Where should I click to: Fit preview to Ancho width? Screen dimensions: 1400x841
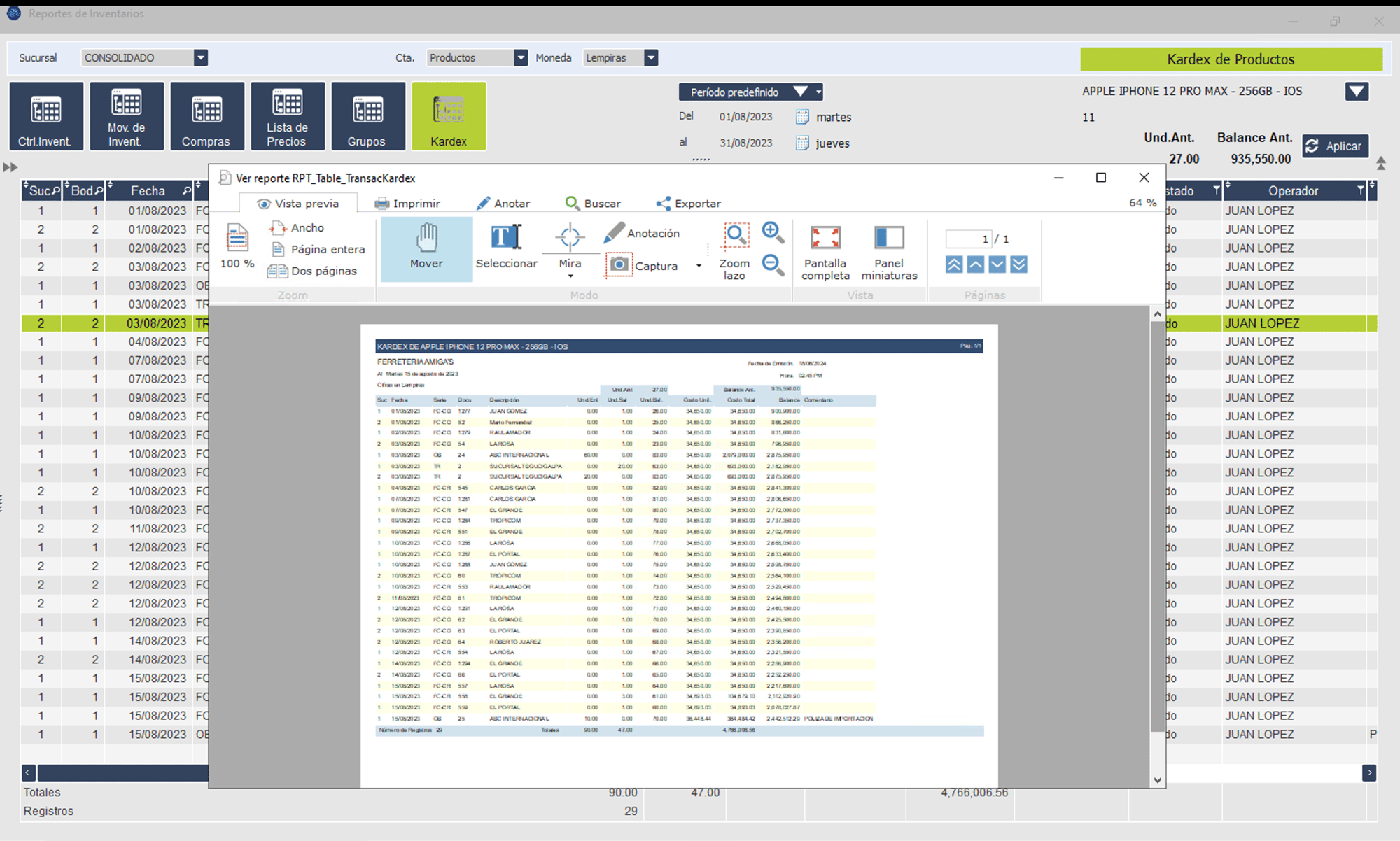297,228
